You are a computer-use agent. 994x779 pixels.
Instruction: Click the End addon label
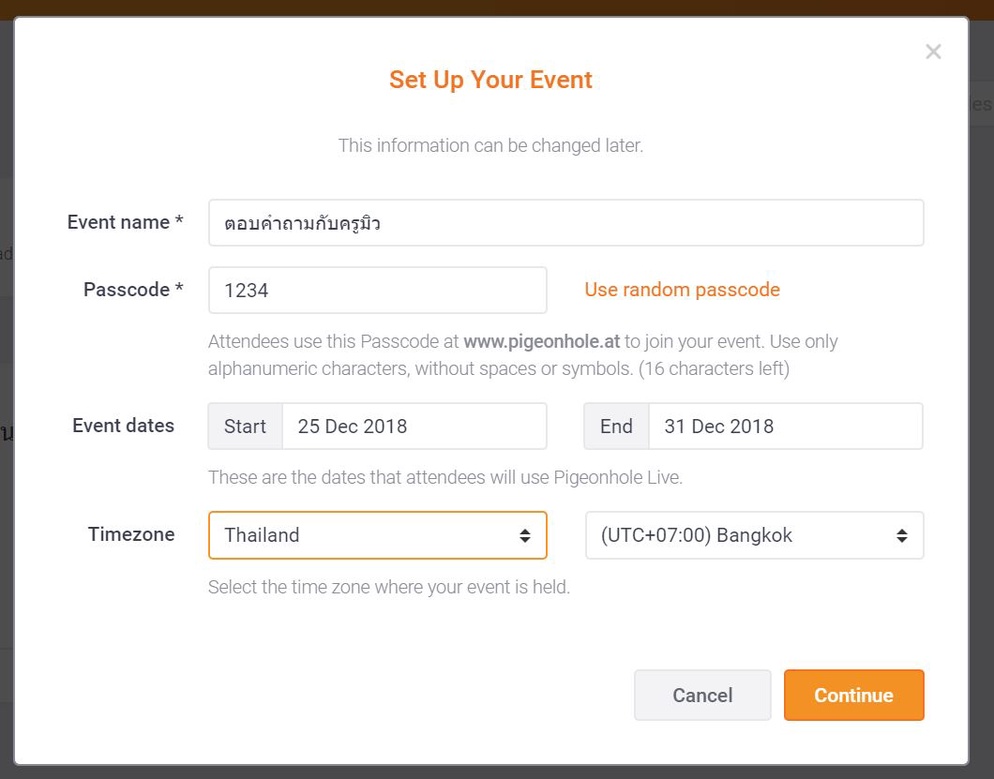point(616,426)
